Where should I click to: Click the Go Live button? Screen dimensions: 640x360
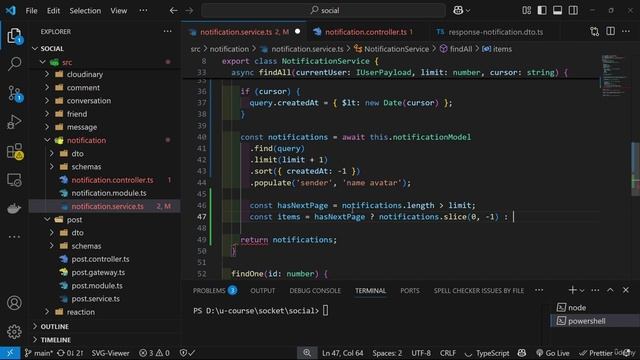point(552,353)
